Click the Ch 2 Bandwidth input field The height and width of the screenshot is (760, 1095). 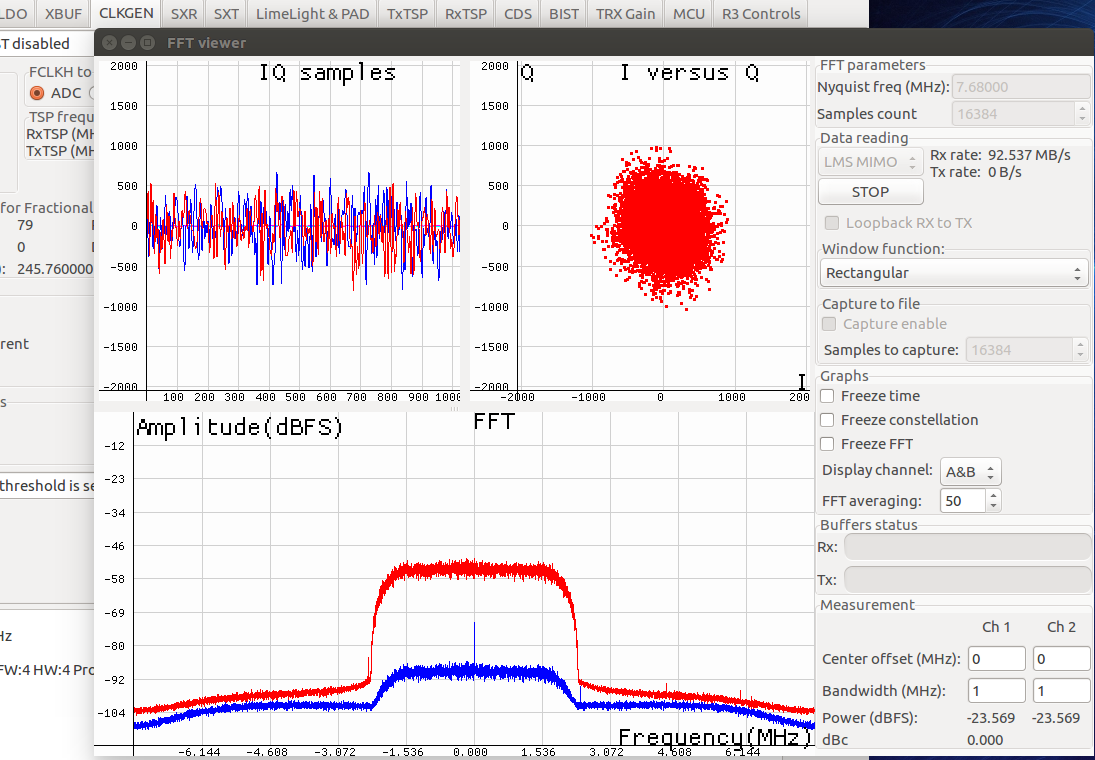(1061, 691)
